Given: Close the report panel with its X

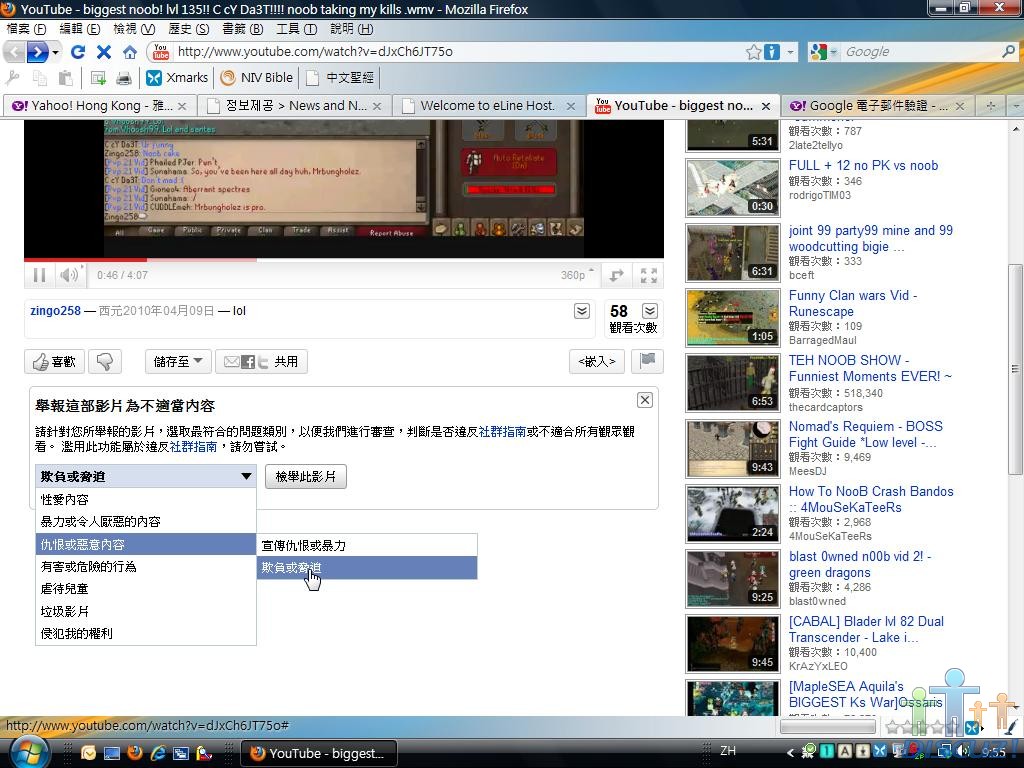Looking at the screenshot, I should pyautogui.click(x=645, y=400).
